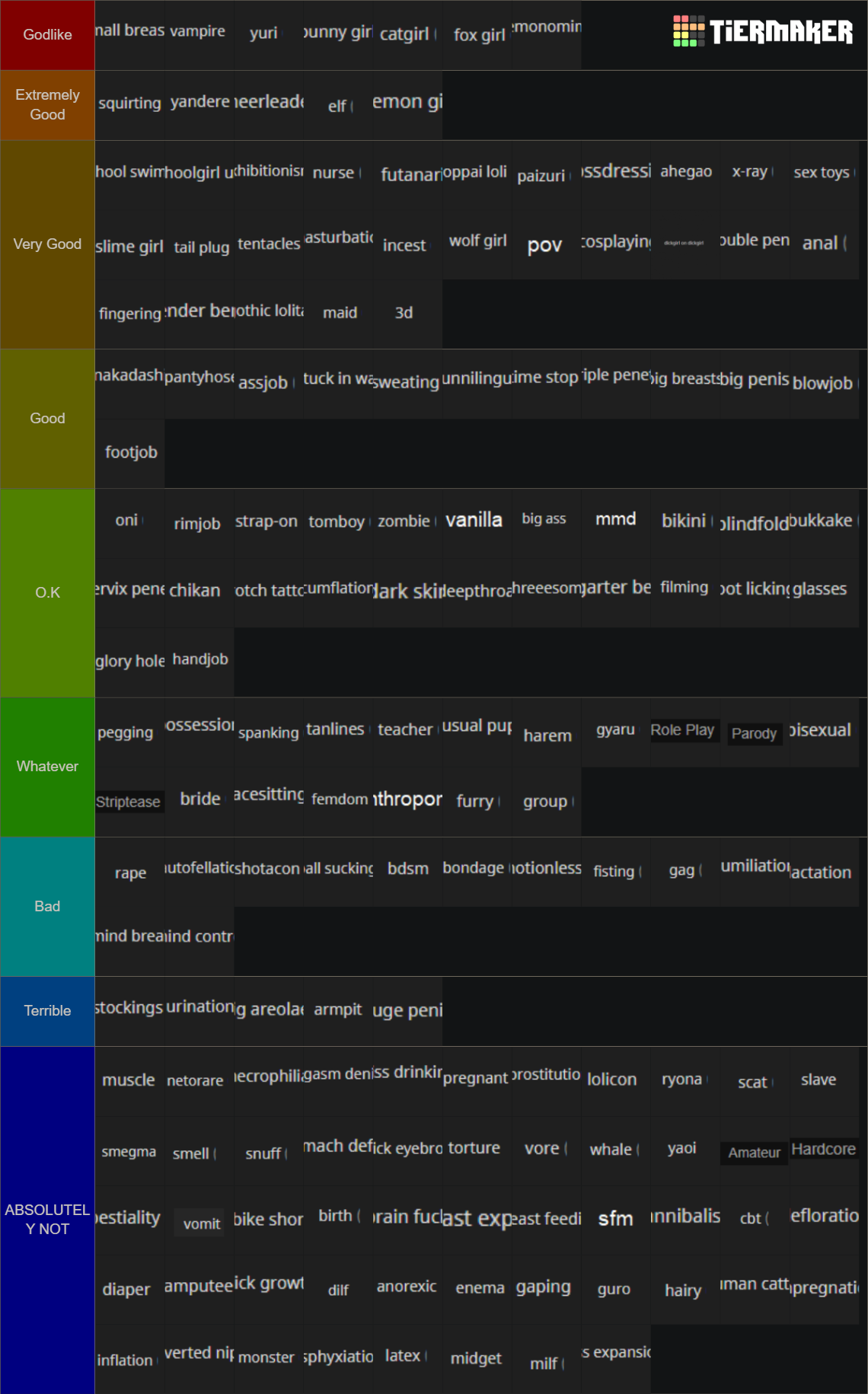This screenshot has width=868, height=1394.
Task: Select the Amateur tile
Action: pos(755,1150)
